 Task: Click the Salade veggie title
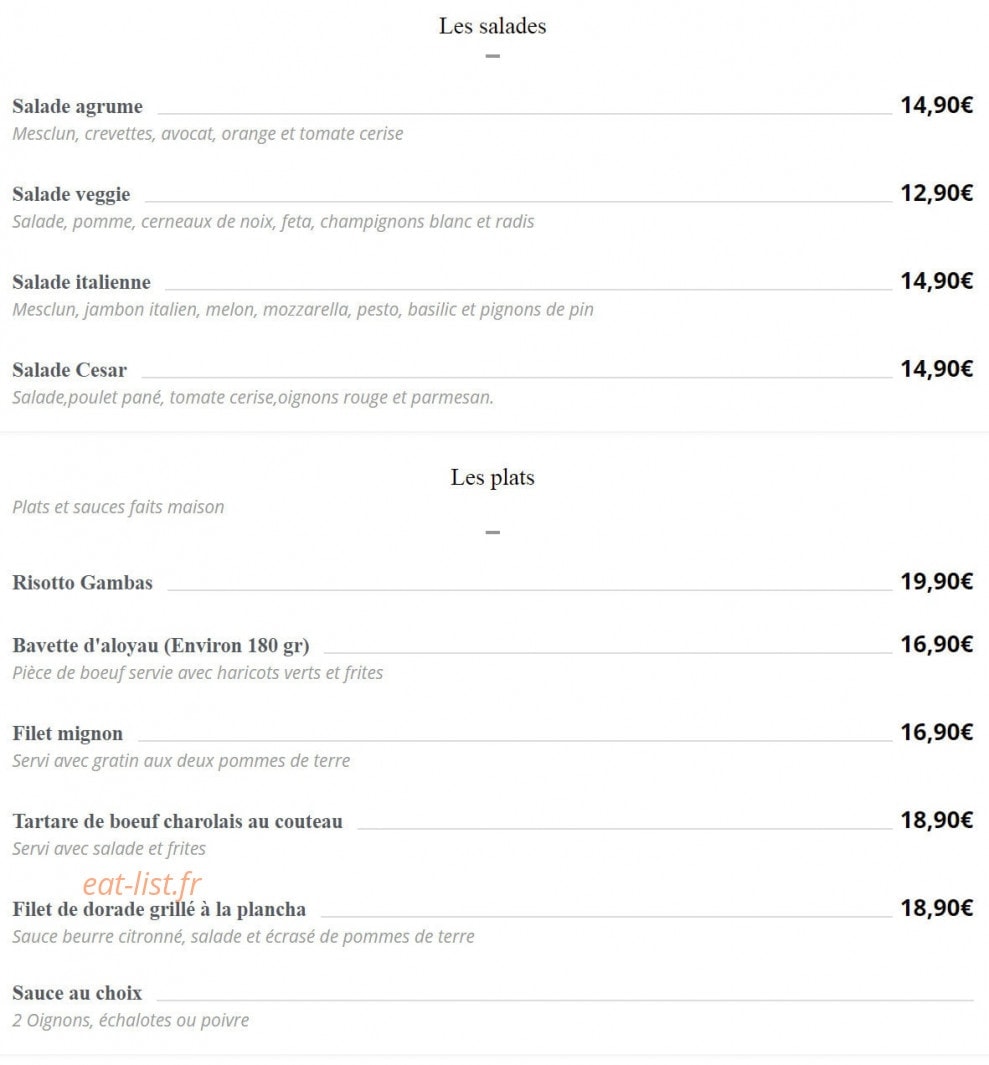(x=71, y=194)
